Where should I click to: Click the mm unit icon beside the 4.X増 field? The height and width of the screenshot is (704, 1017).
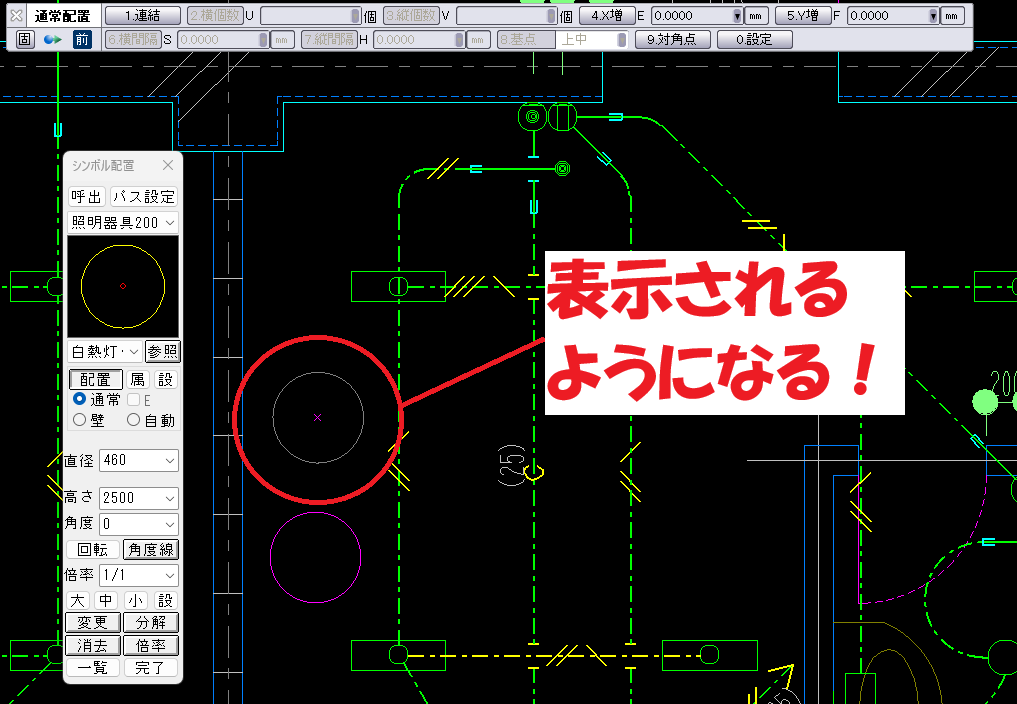(x=757, y=16)
